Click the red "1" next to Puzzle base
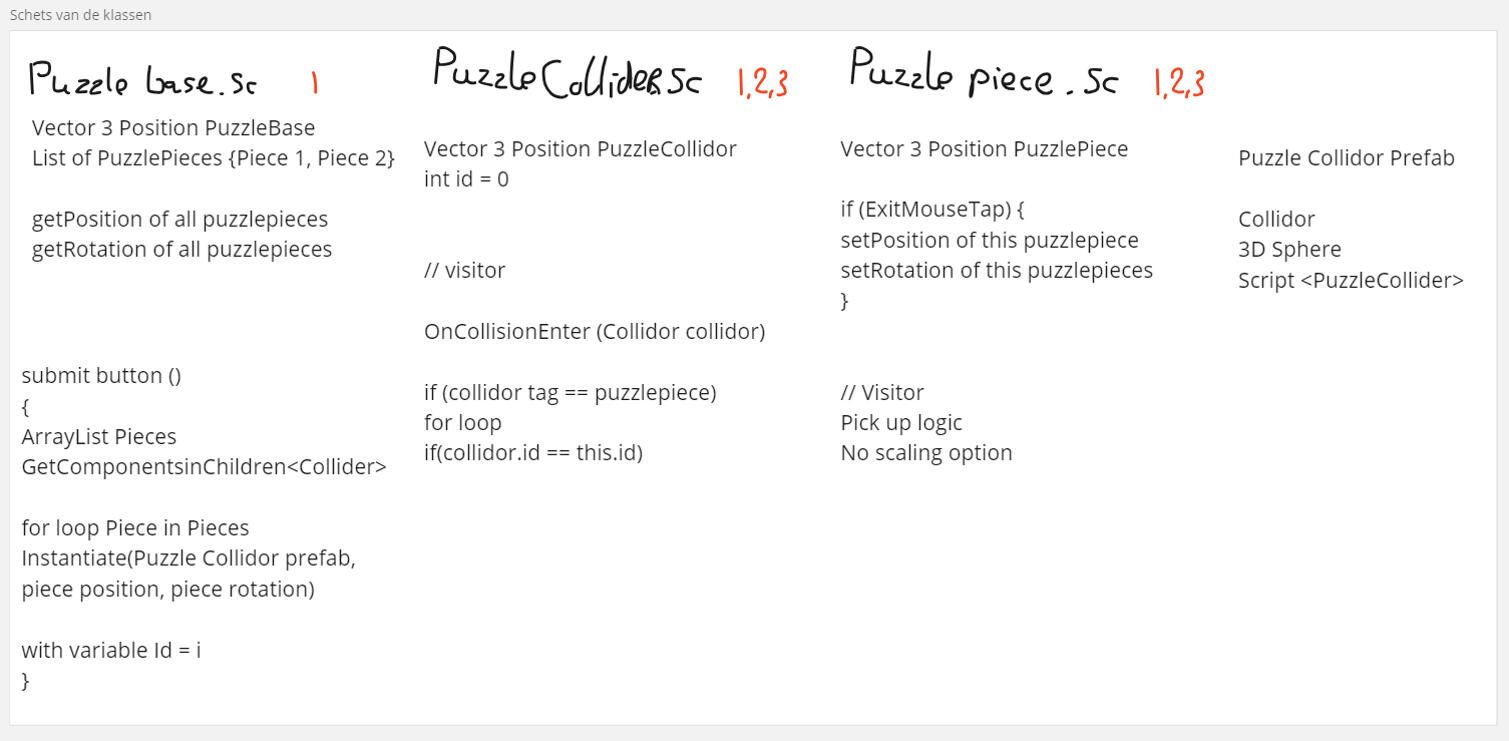The image size is (1509, 741). tap(314, 83)
